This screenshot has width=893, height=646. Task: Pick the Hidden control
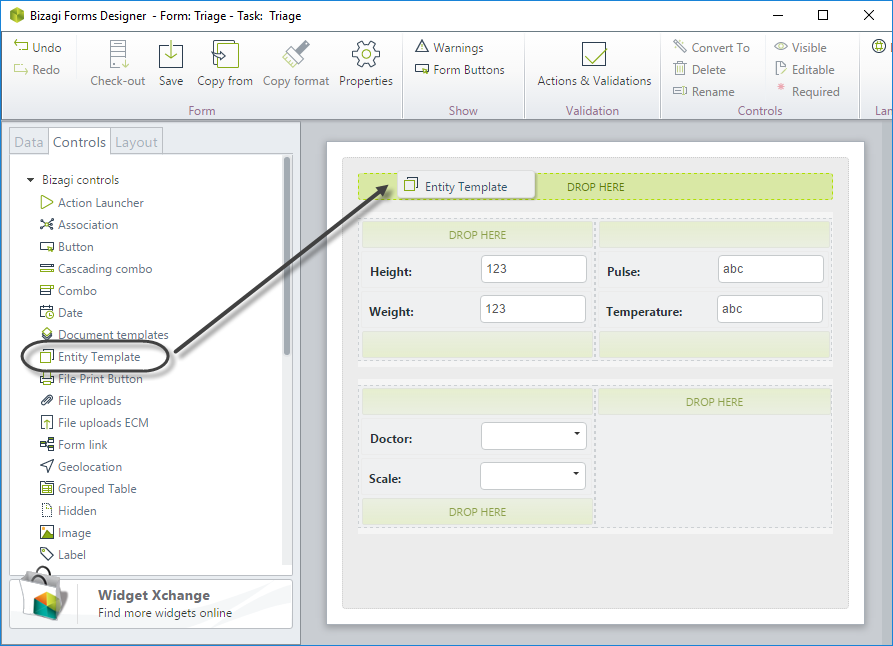[68, 510]
